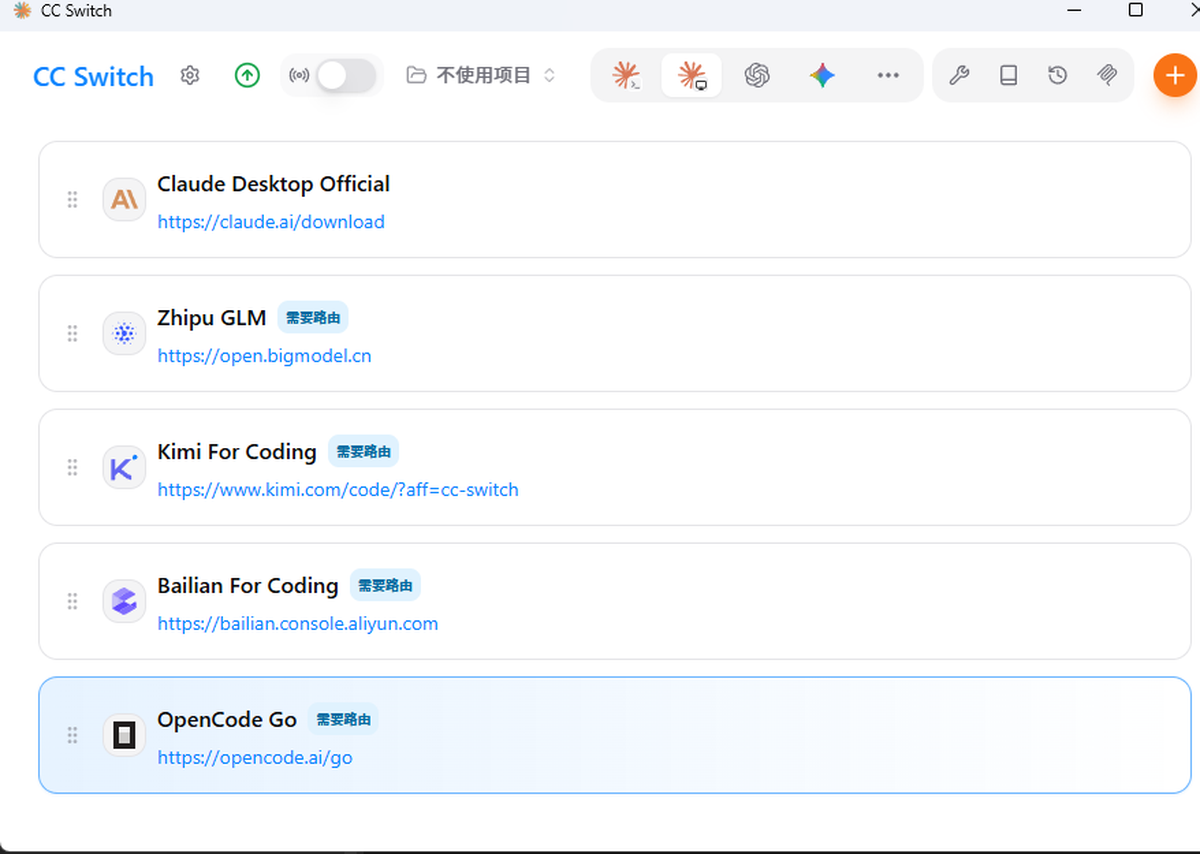This screenshot has width=1200, height=854.
Task: Click the folder icon beside 不使用项目
Action: [x=416, y=75]
